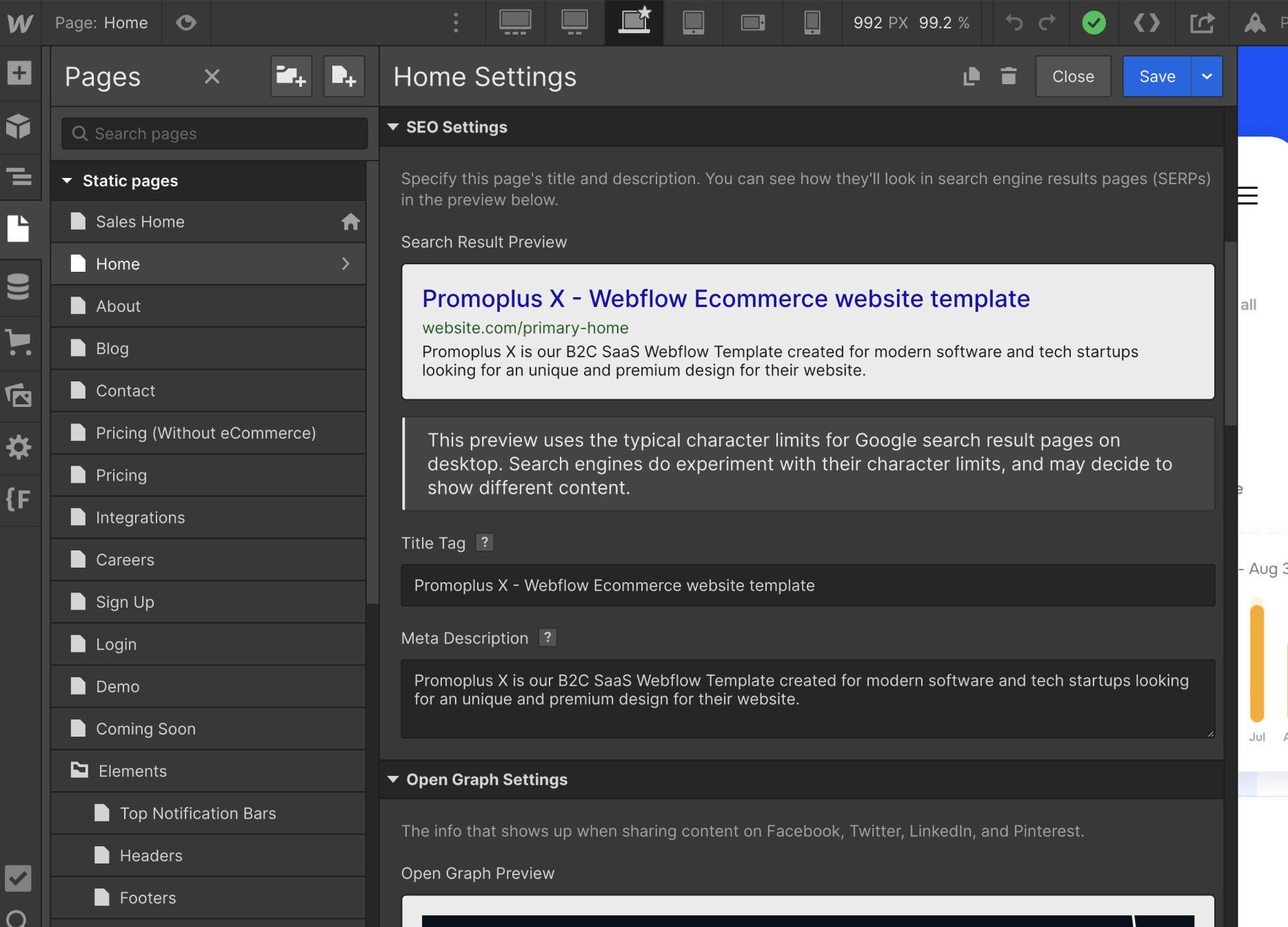
Task: Open the Finsweet {F extension icon
Action: tap(19, 499)
